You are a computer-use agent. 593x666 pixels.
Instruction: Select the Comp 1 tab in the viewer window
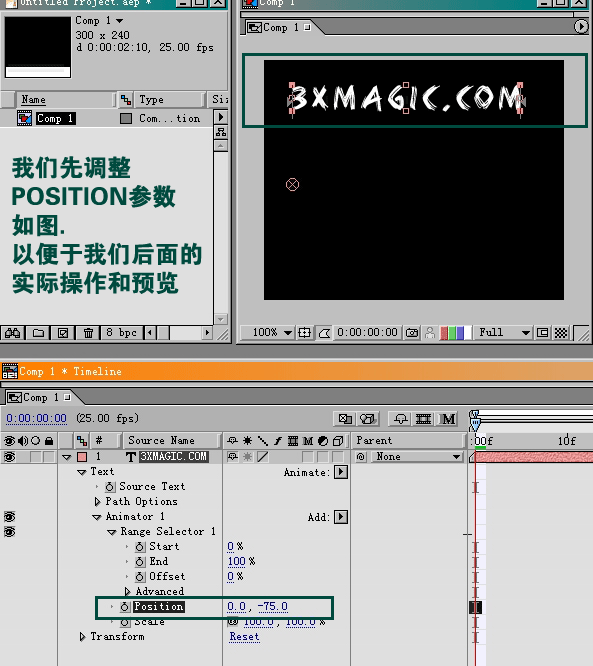[x=279, y=28]
